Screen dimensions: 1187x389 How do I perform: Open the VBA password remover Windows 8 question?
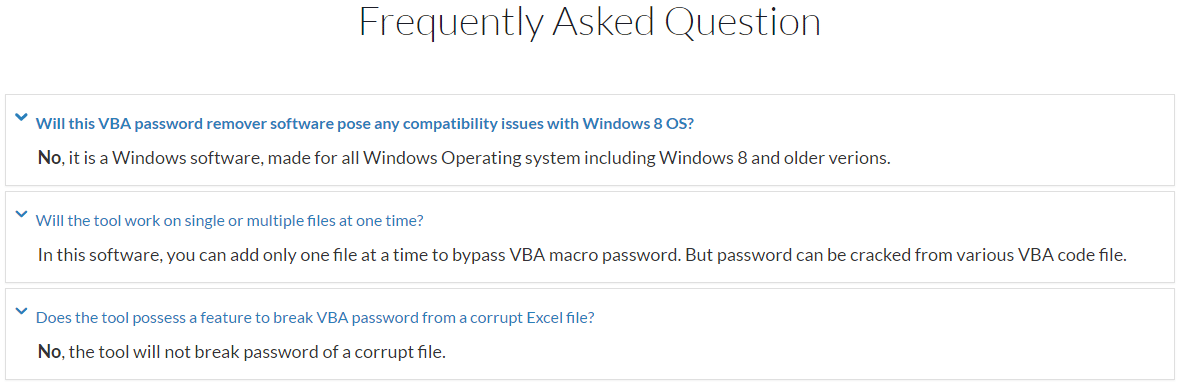pos(365,123)
